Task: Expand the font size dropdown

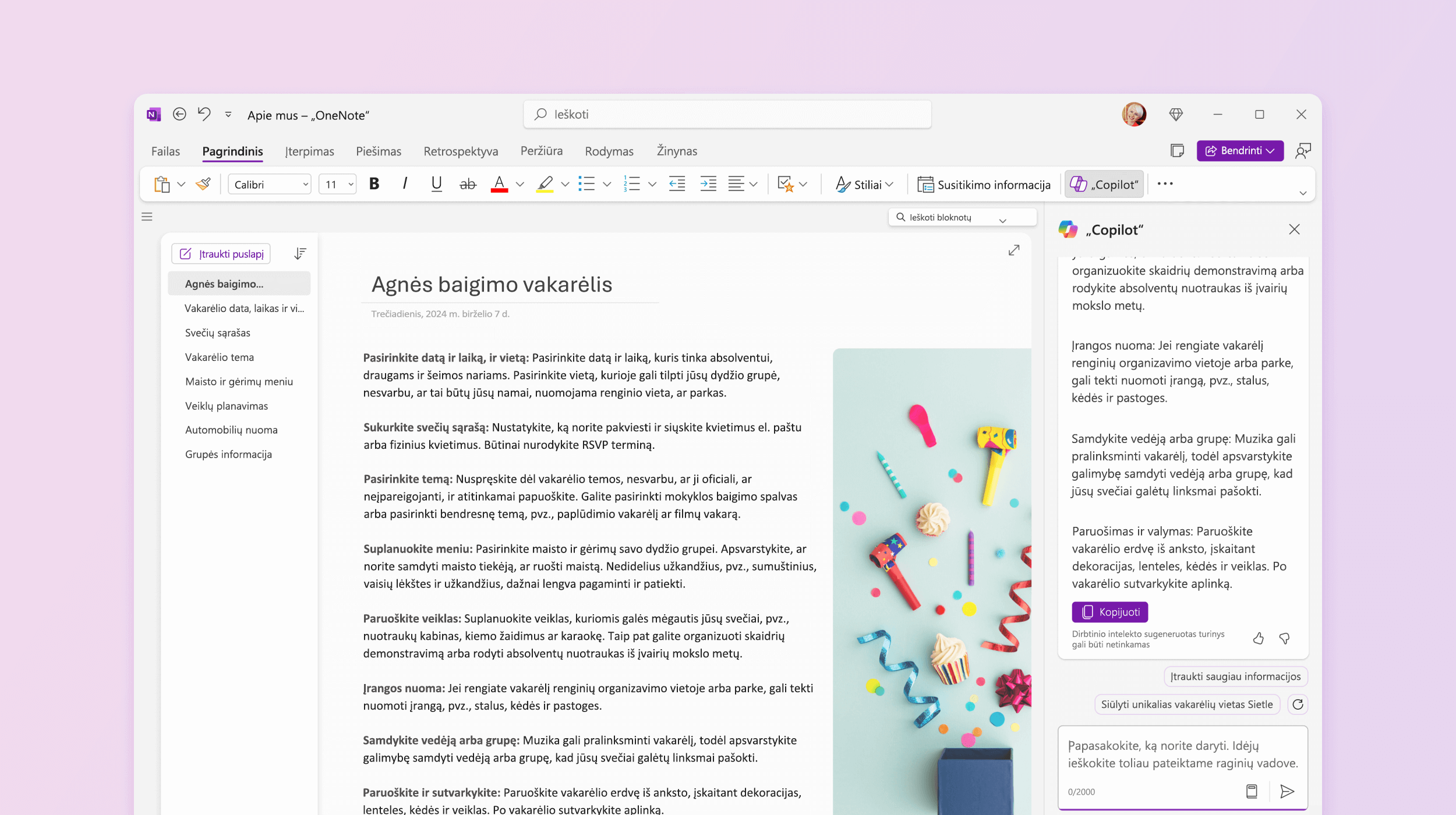Action: tap(348, 184)
